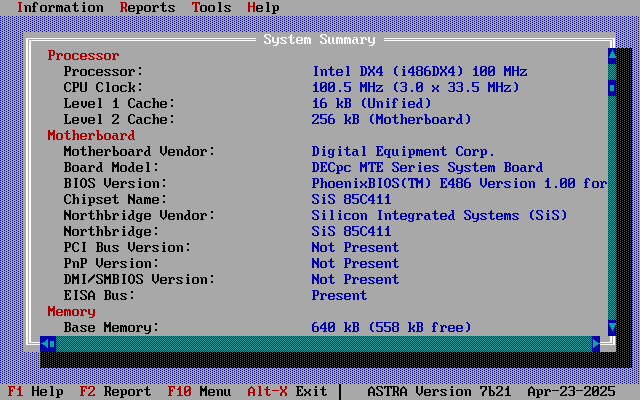Open the Reports menu
Image resolution: width=640 pixels, height=400 pixels.
pyautogui.click(x=147, y=7)
